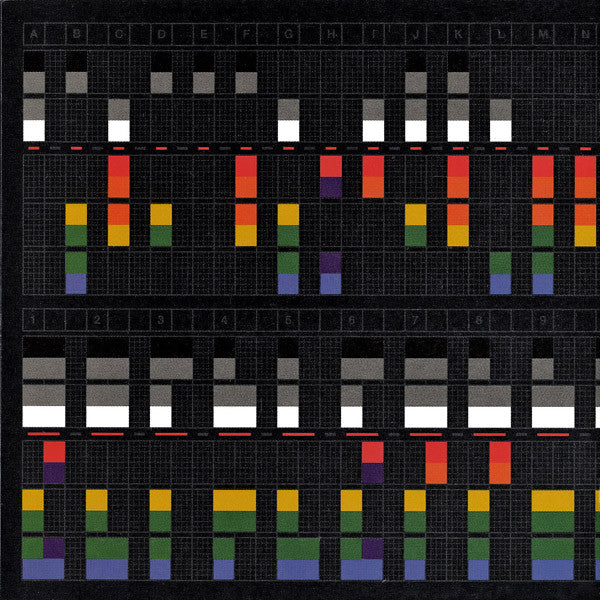Click the number 7 header cell
Image resolution: width=600 pixels, height=600 pixels.
(416, 320)
